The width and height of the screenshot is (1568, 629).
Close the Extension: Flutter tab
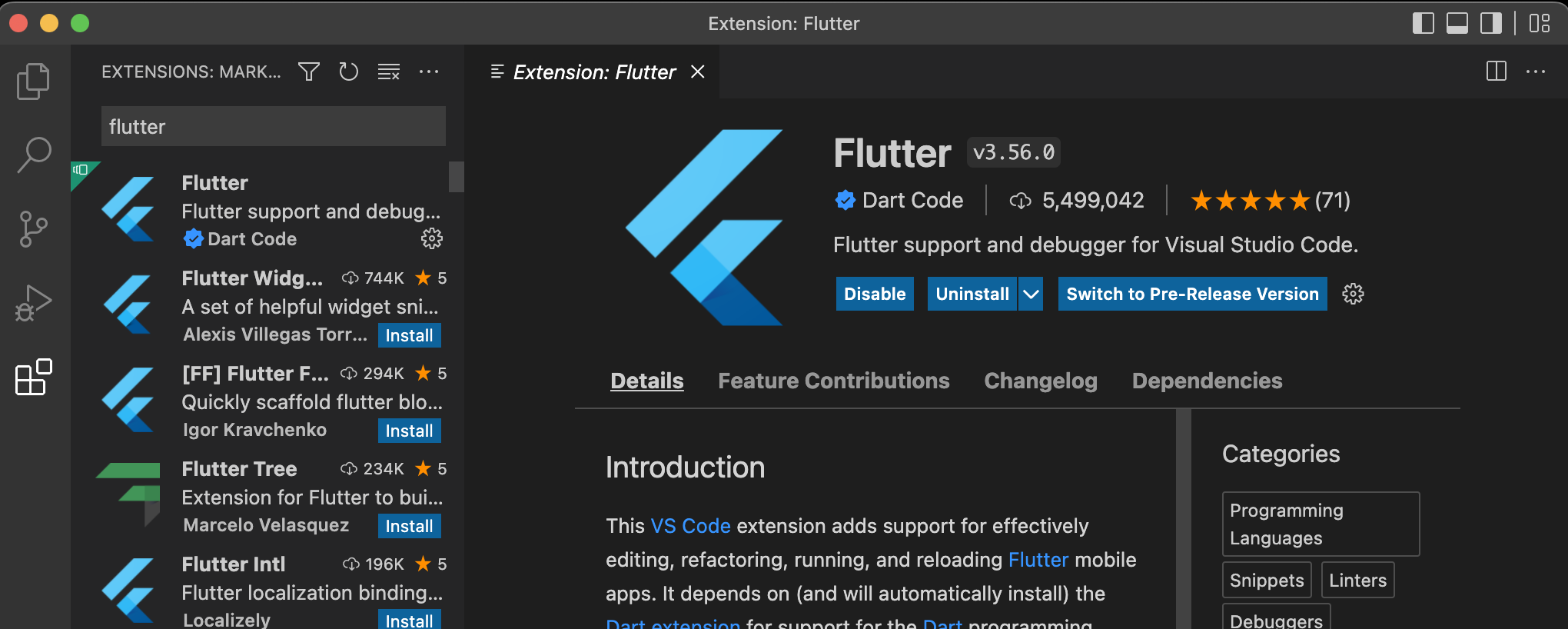pyautogui.click(x=698, y=72)
